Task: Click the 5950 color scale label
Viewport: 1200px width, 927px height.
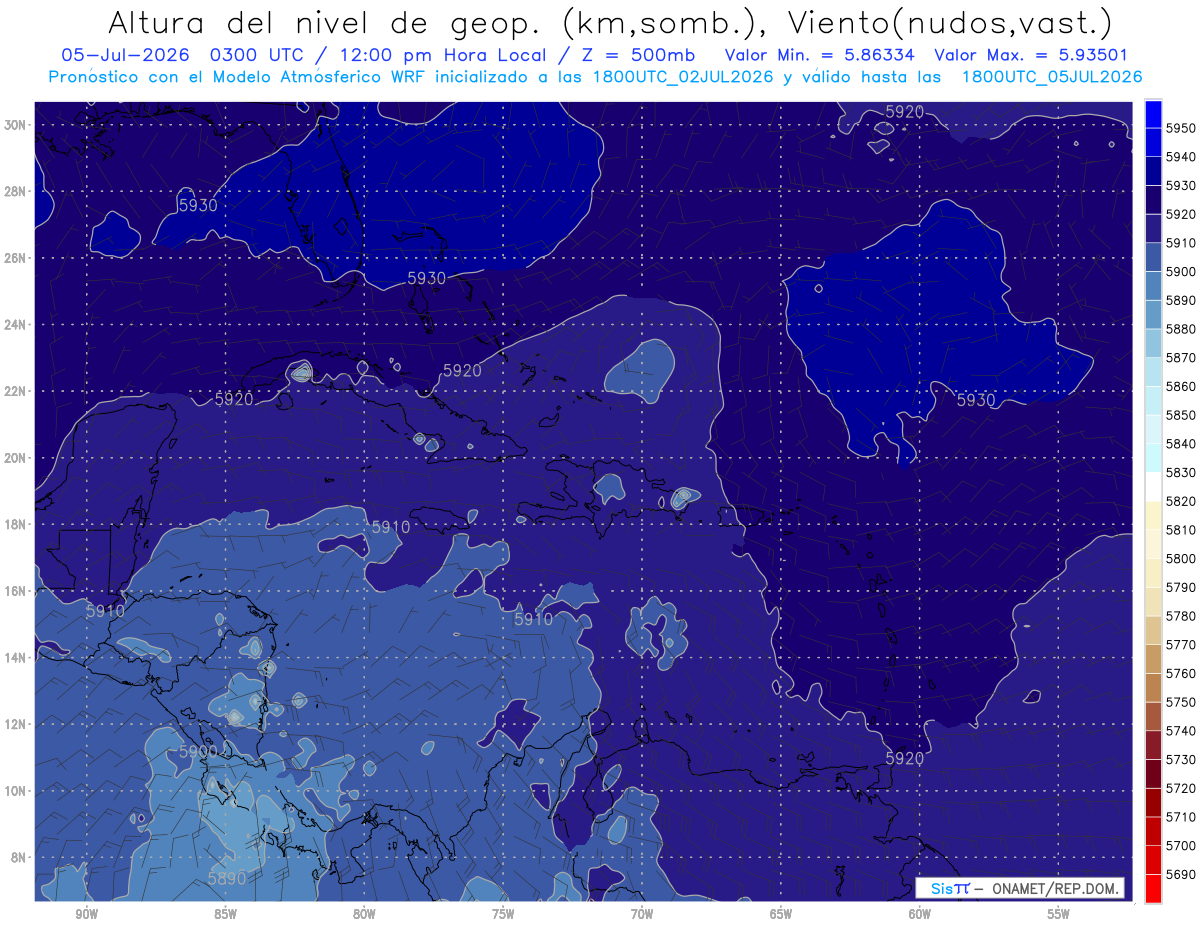Action: coord(1182,128)
